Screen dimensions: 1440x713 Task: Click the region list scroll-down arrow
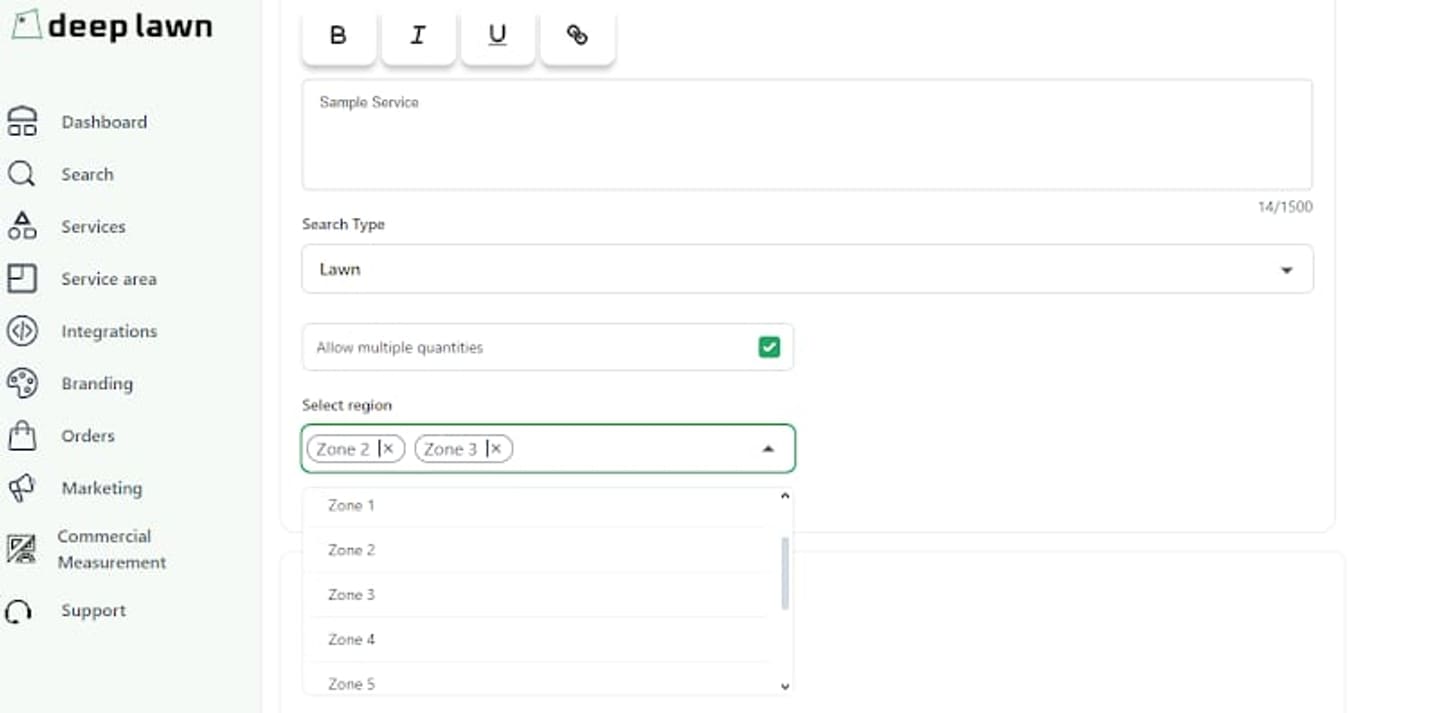click(x=785, y=686)
